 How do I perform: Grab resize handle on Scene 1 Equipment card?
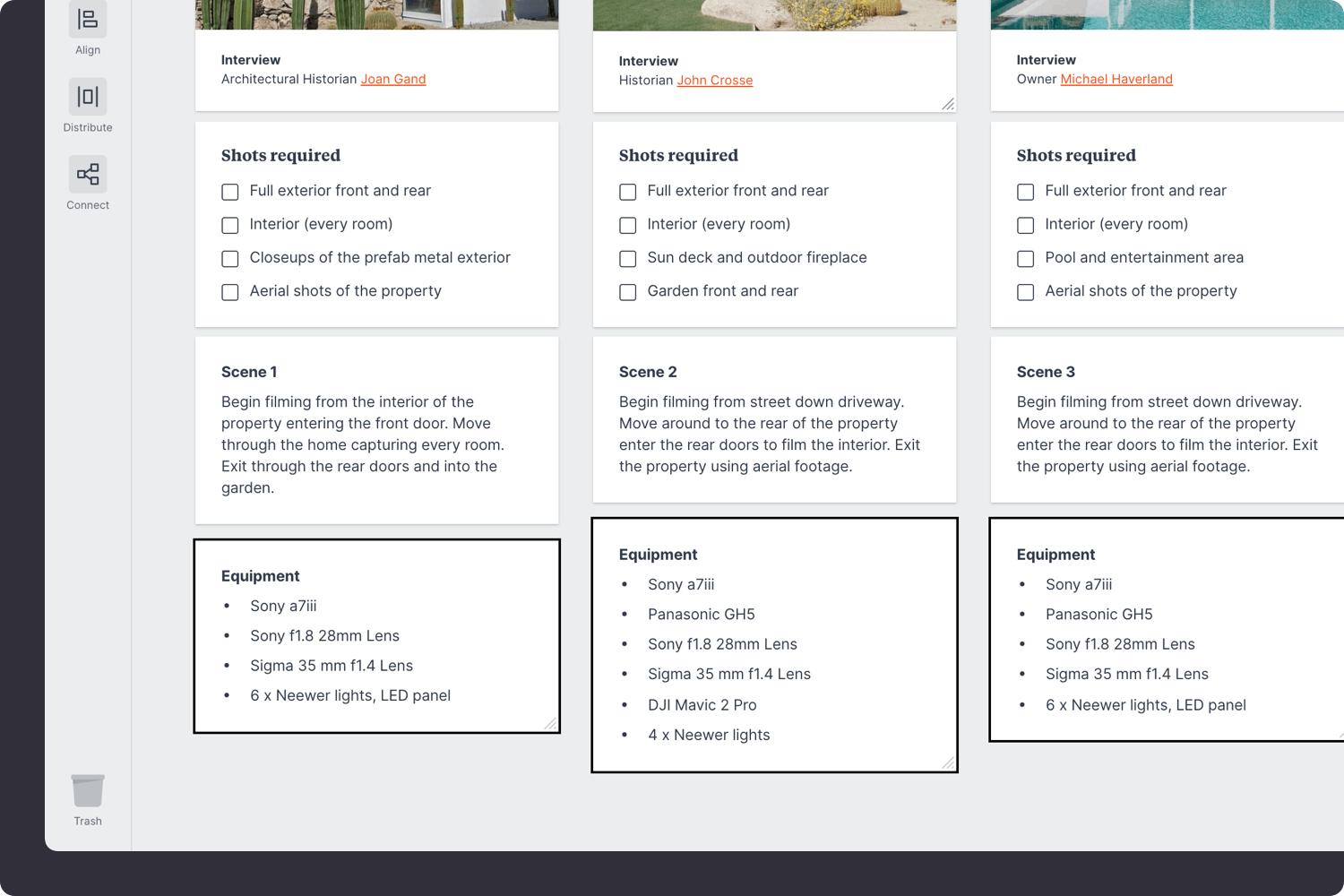pos(550,723)
